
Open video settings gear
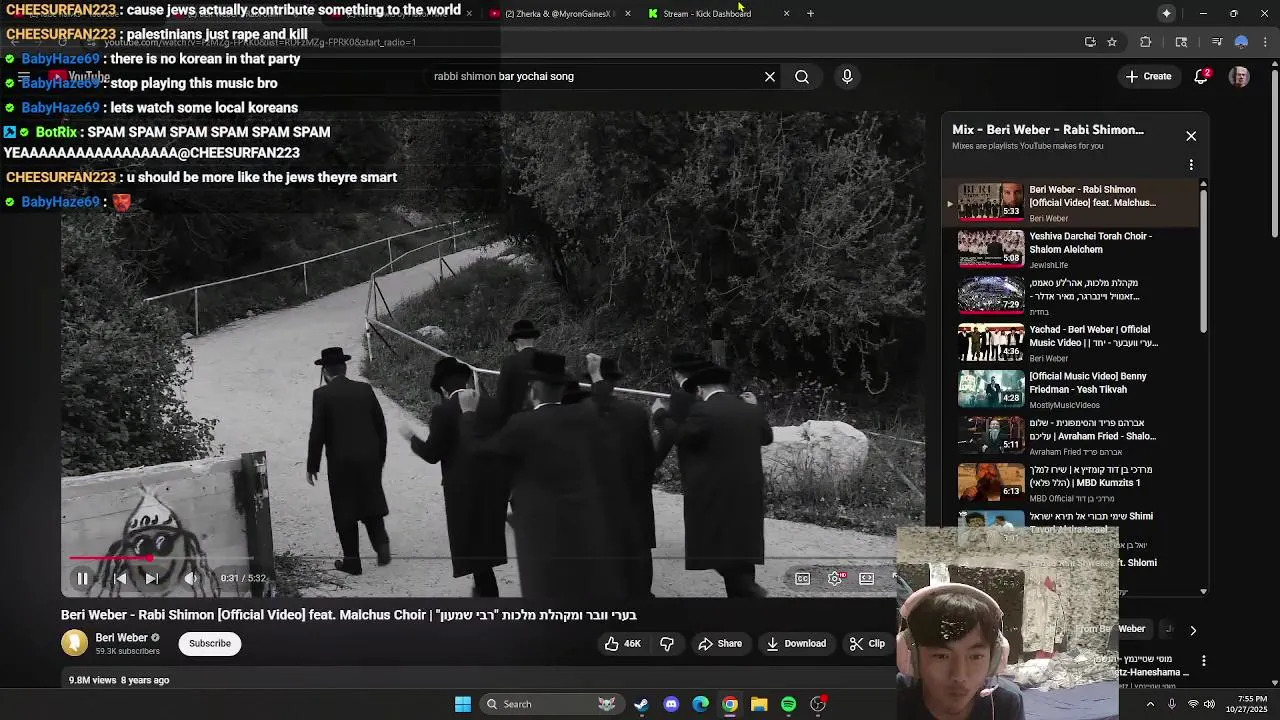(835, 578)
